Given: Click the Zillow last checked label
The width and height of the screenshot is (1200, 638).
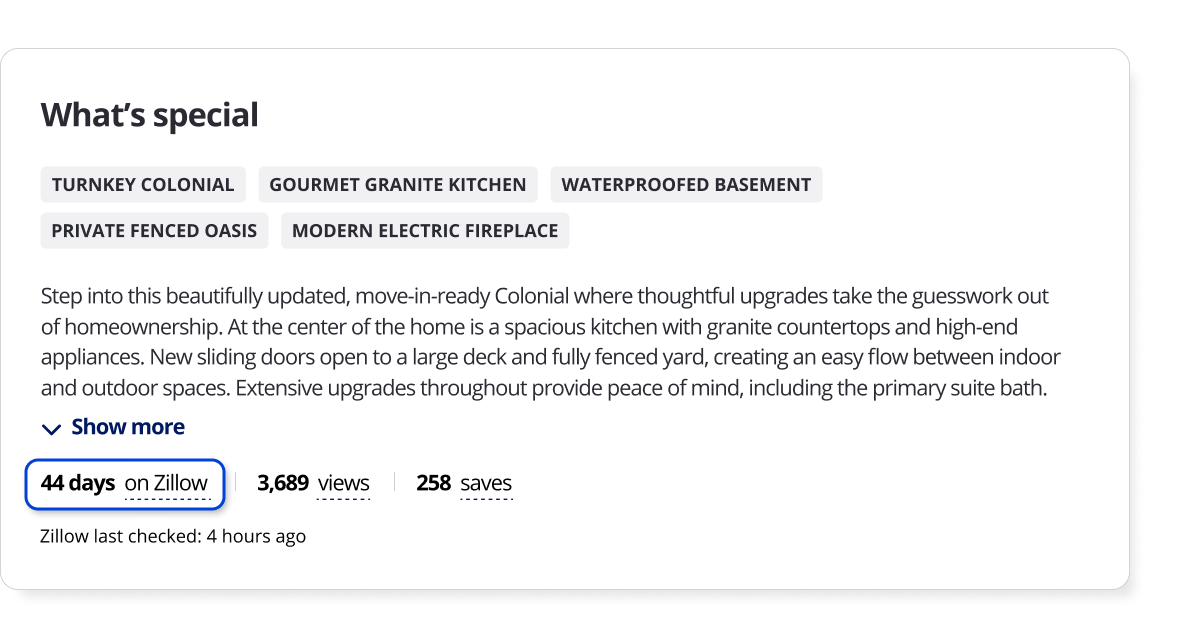Looking at the screenshot, I should 121,536.
